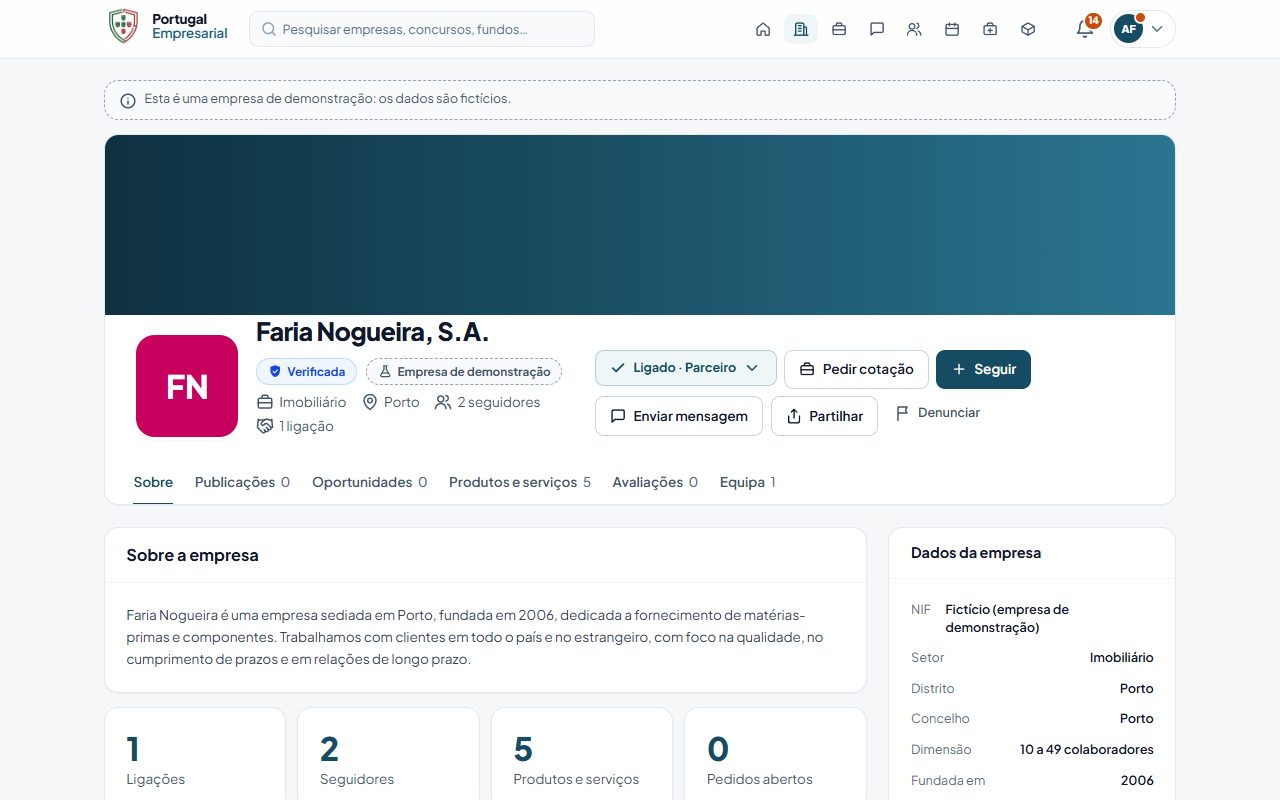1280x800 pixels.
Task: Click the handshake ligação icon
Action: point(265,426)
